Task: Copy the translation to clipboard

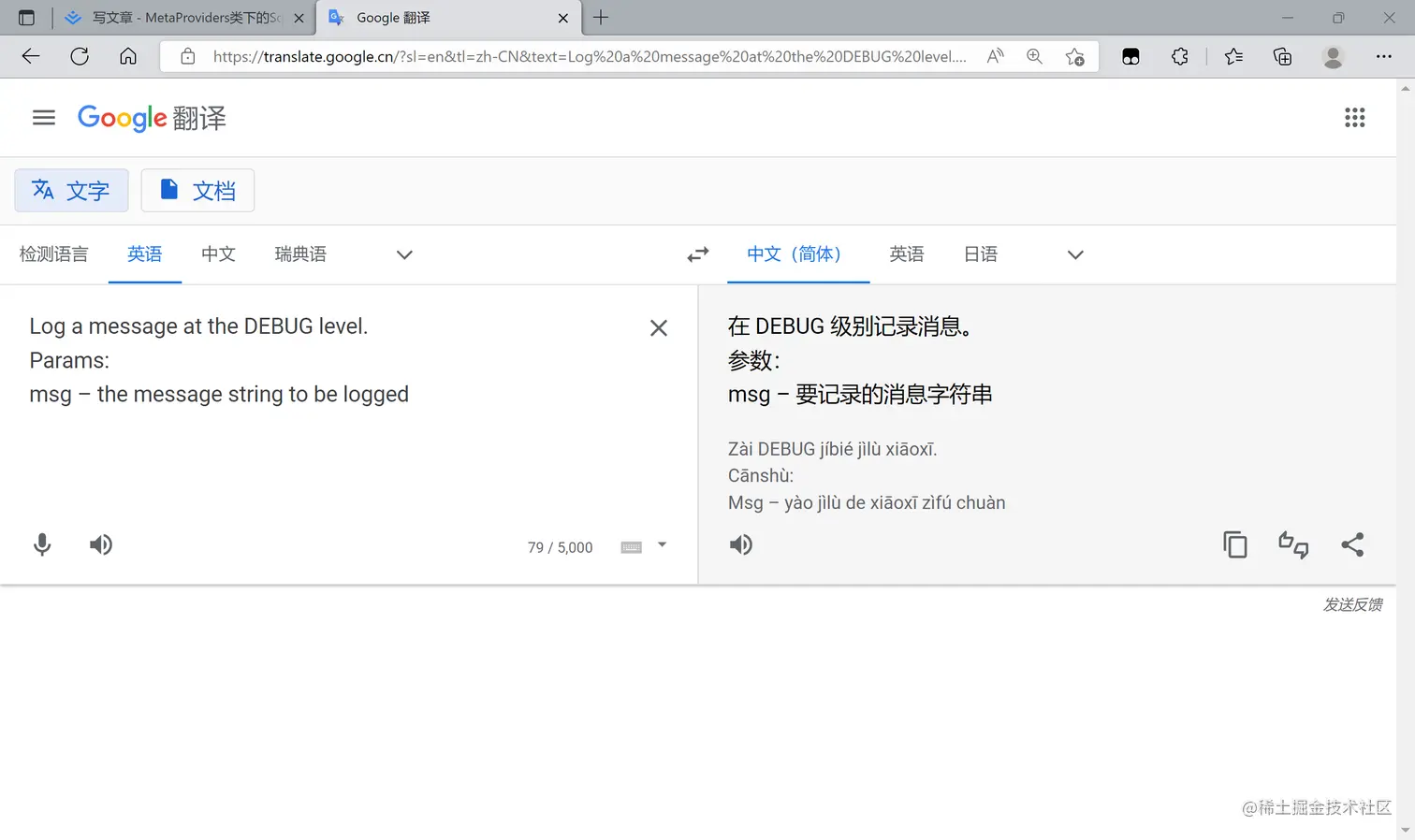Action: (x=1235, y=544)
